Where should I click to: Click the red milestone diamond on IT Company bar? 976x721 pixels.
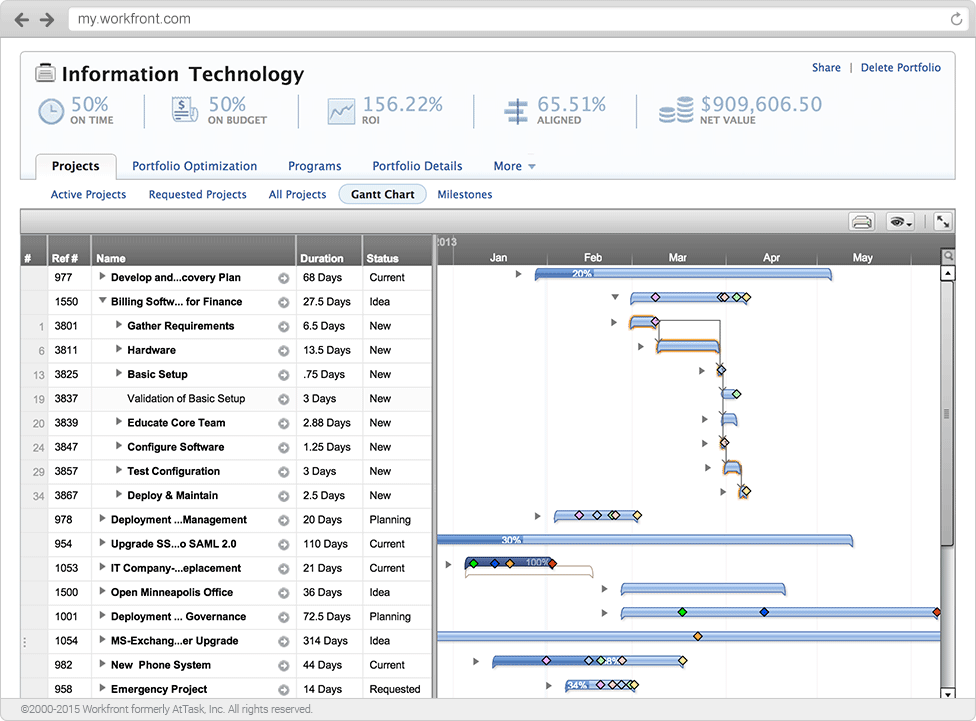tap(552, 563)
